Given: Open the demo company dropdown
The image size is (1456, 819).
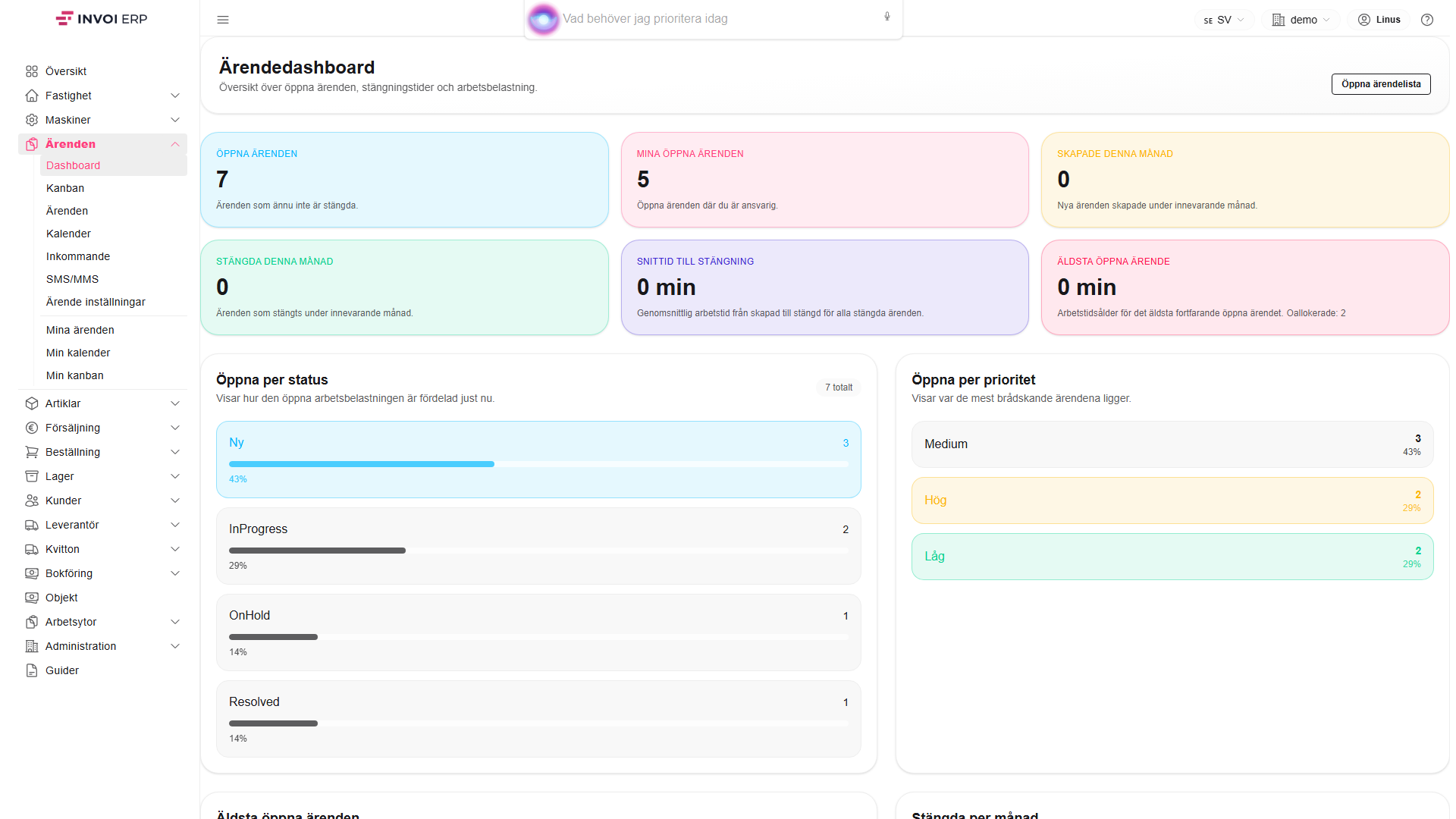Looking at the screenshot, I should point(1301,20).
